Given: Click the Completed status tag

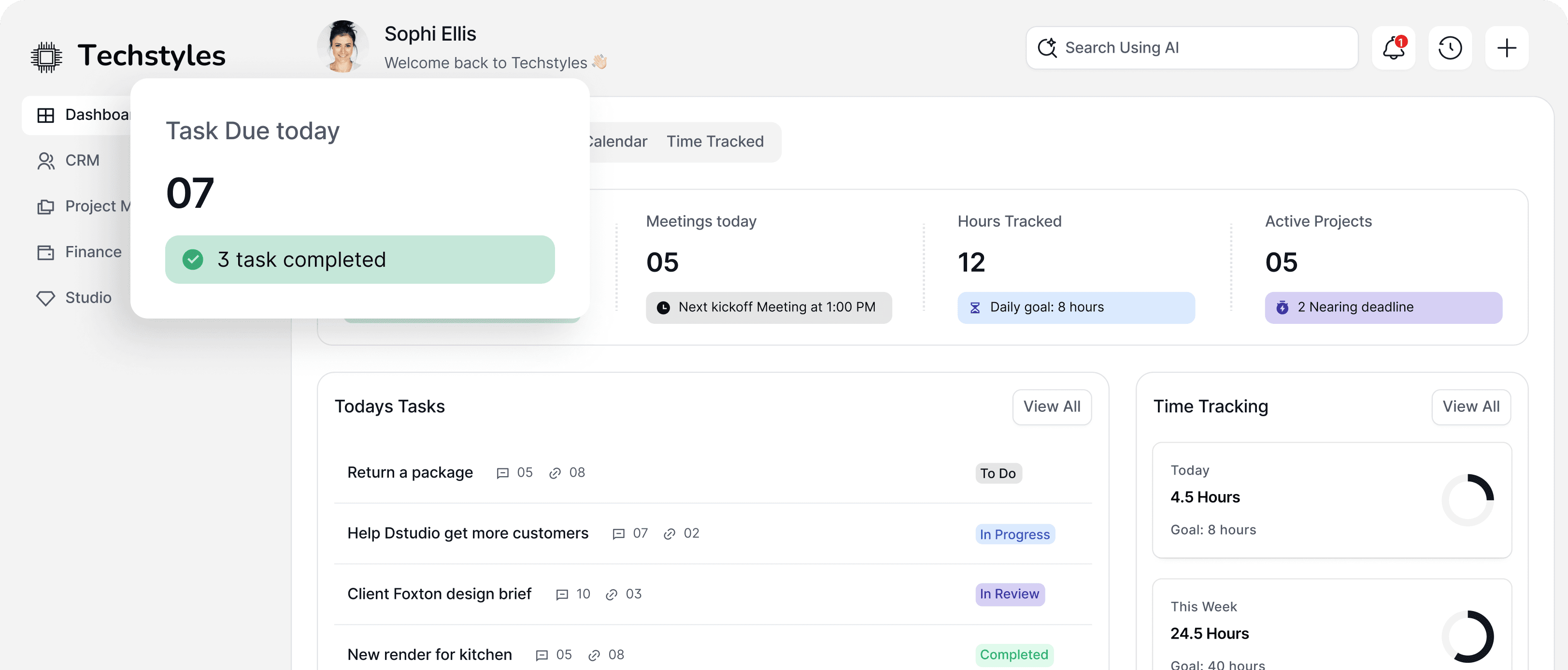Looking at the screenshot, I should 1013,655.
